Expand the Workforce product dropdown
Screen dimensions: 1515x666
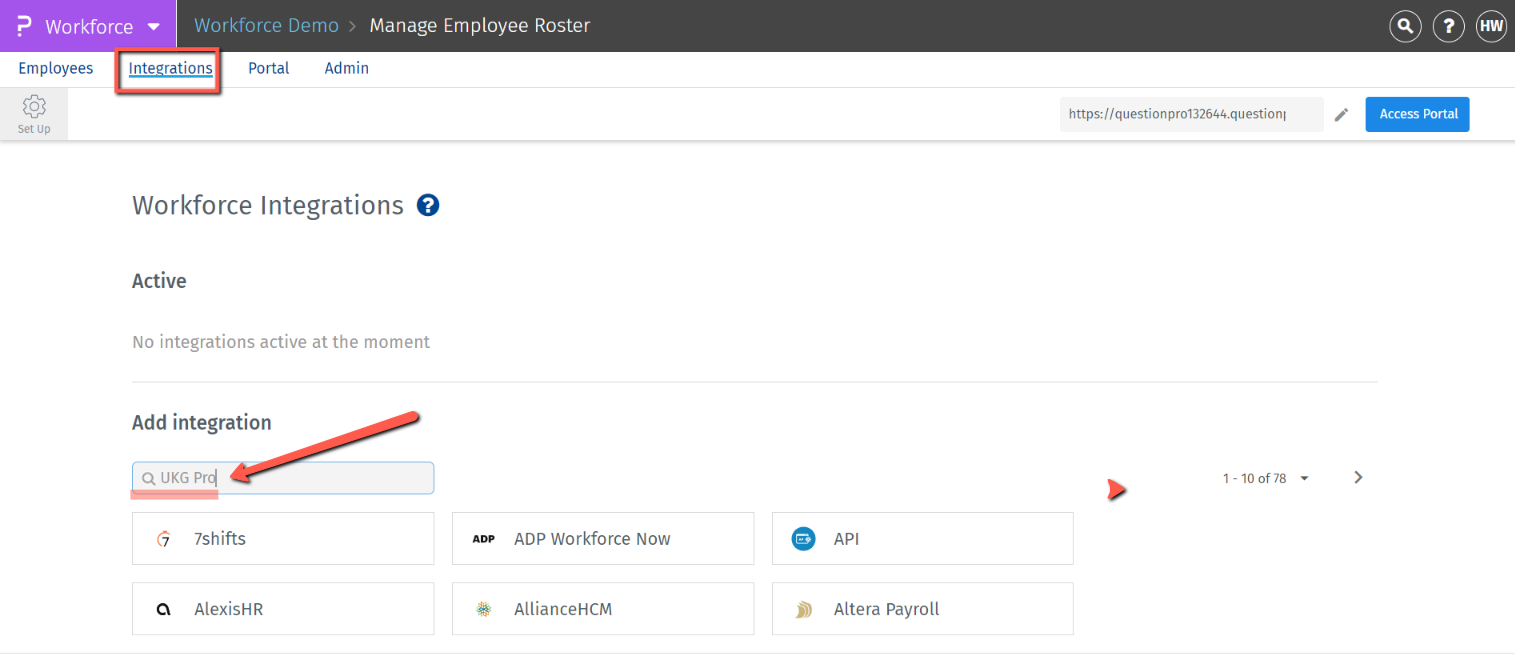[x=153, y=27]
